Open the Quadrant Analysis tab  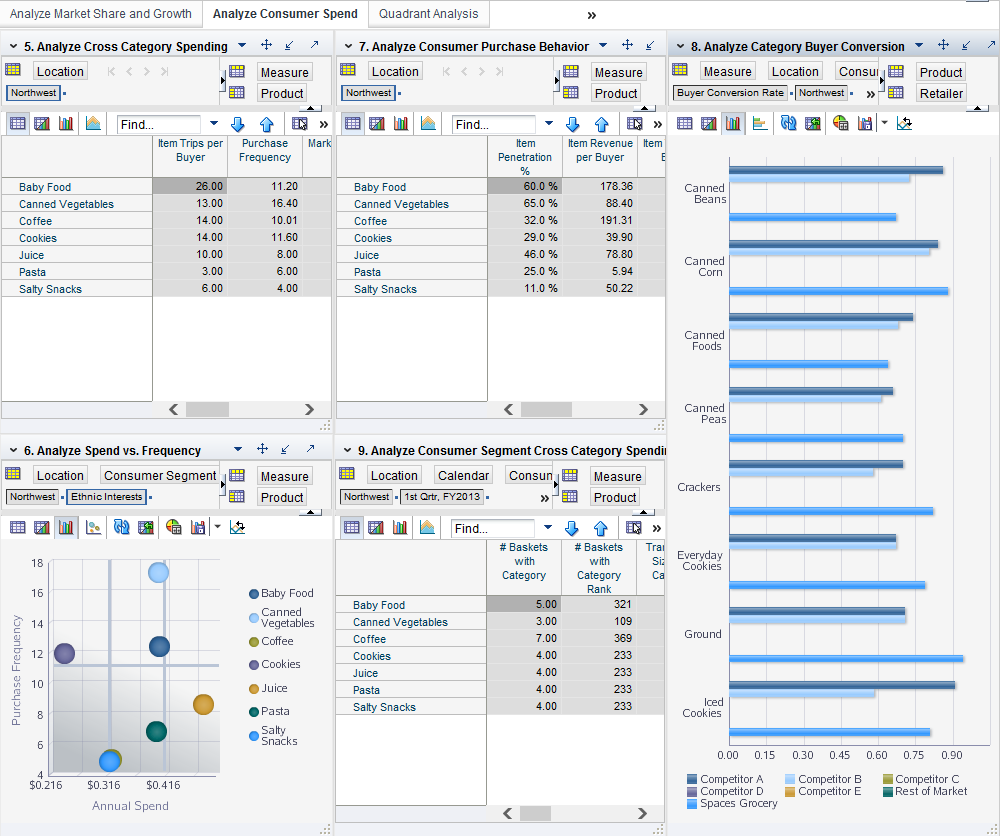click(x=429, y=13)
